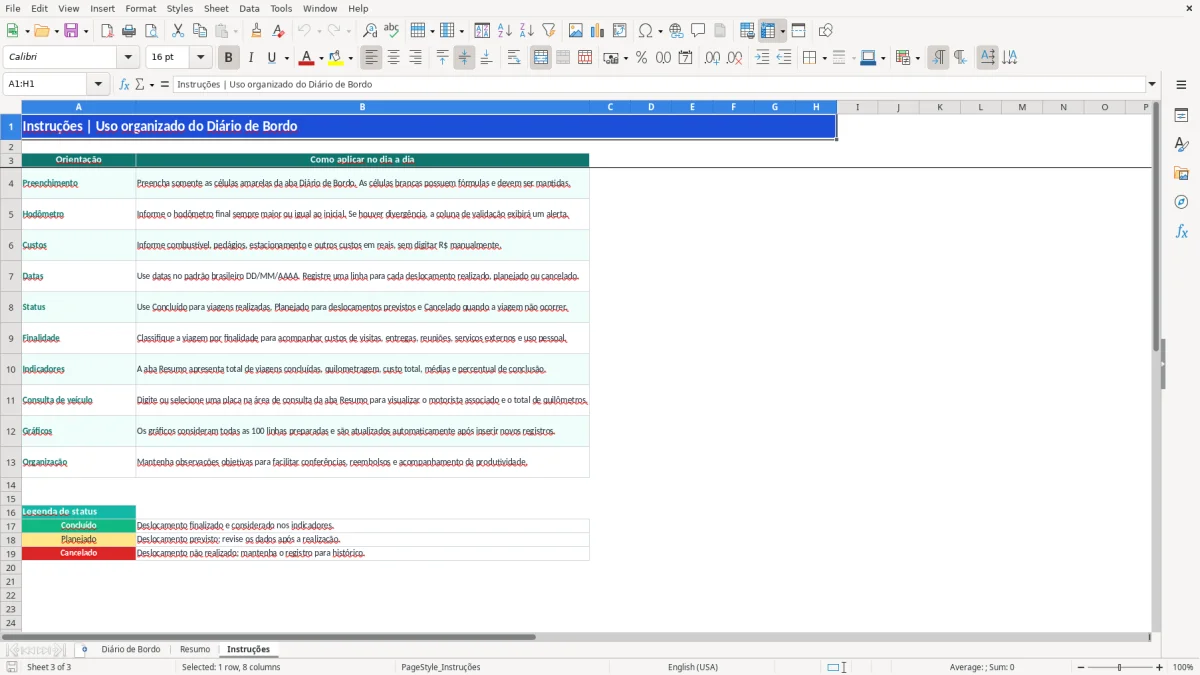Open font color dropdown arrow
Viewport: 1200px width, 675px height.
tap(321, 58)
